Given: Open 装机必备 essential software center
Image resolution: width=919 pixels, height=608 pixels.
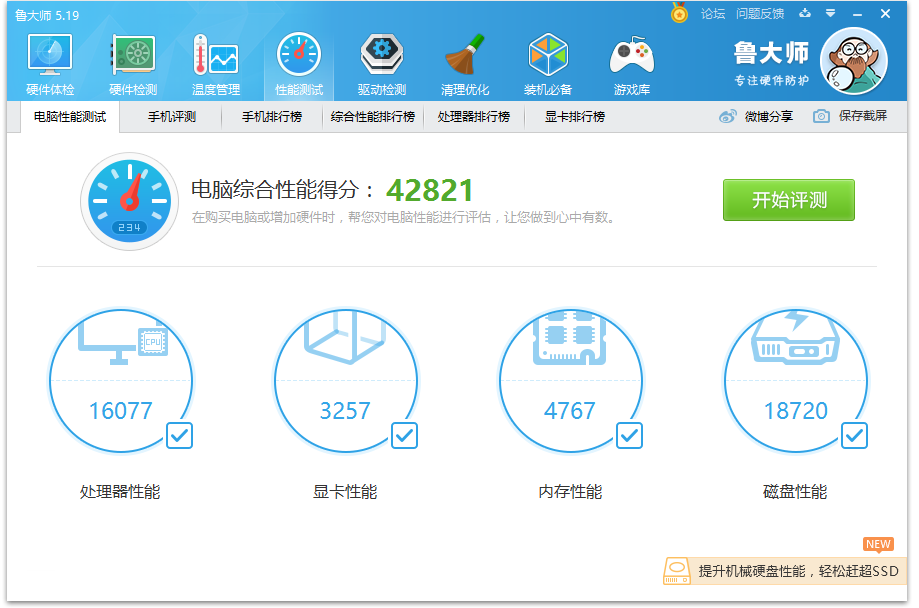Looking at the screenshot, I should pyautogui.click(x=548, y=62).
